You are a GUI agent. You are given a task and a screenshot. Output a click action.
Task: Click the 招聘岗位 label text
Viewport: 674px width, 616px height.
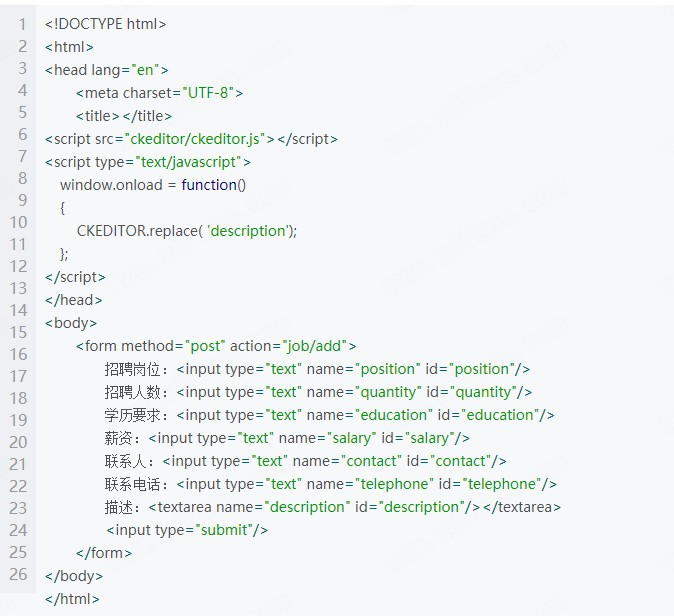(x=137, y=369)
